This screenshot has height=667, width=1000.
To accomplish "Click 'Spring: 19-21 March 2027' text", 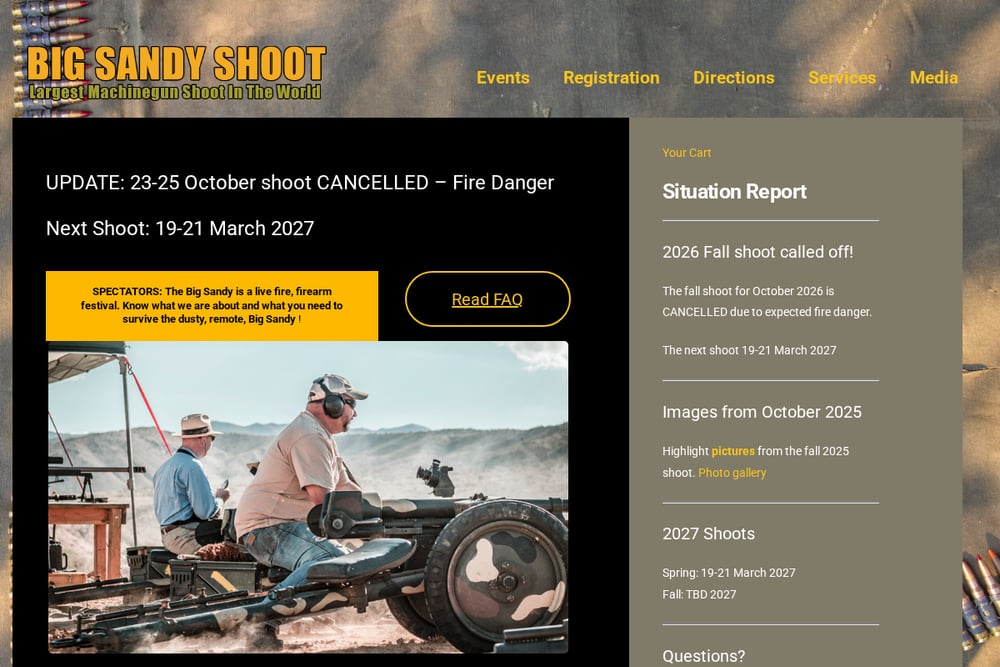I will click(x=728, y=573).
